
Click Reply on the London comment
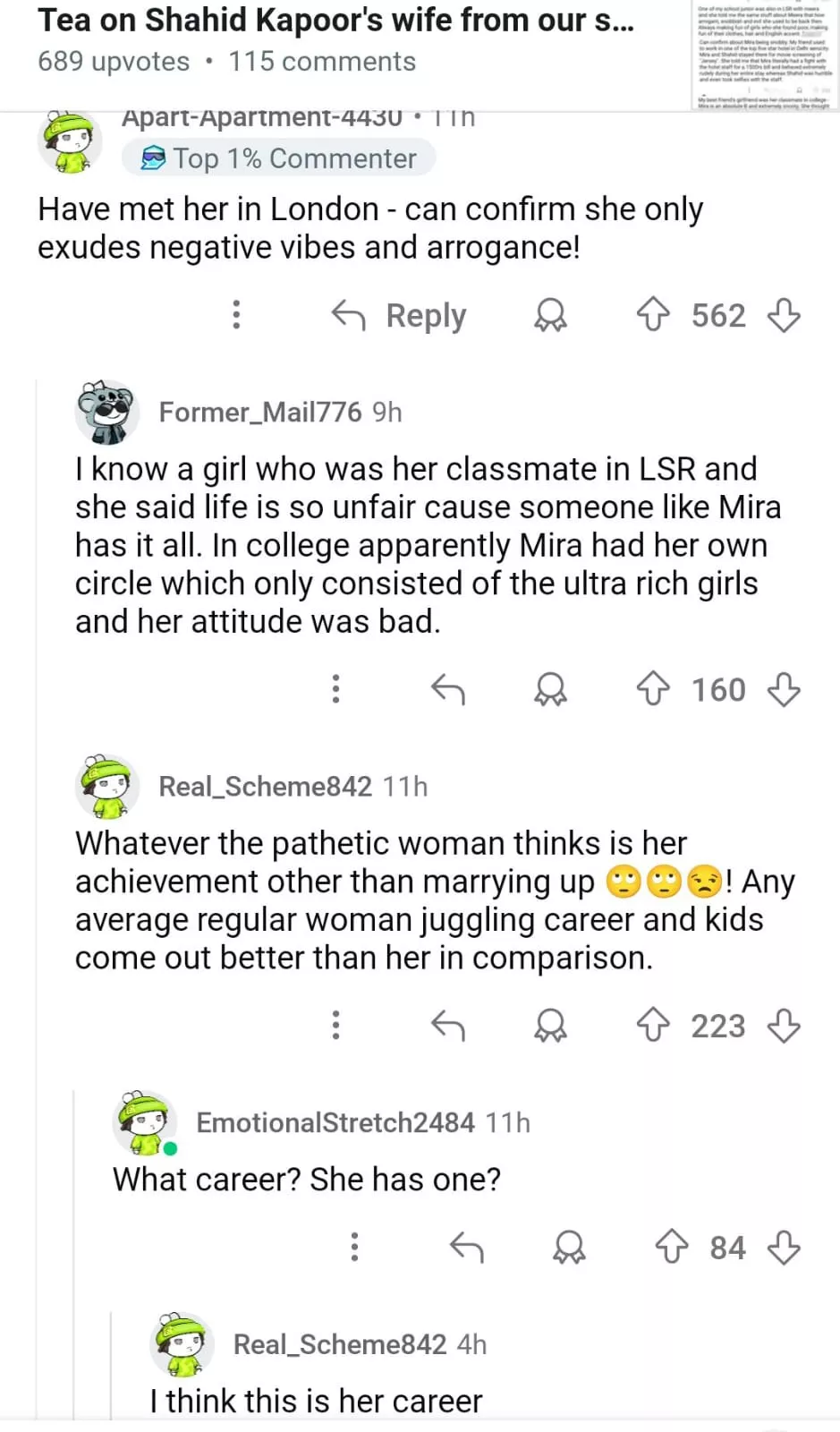click(x=400, y=315)
